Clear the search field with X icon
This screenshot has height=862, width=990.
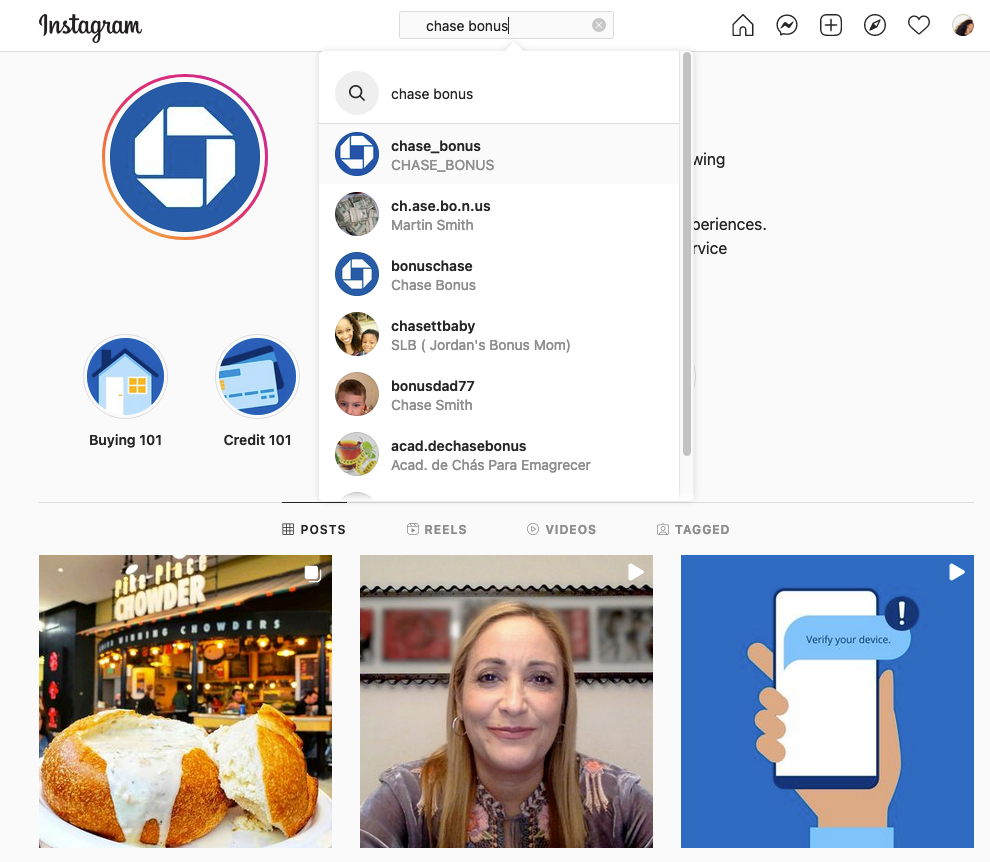(599, 25)
